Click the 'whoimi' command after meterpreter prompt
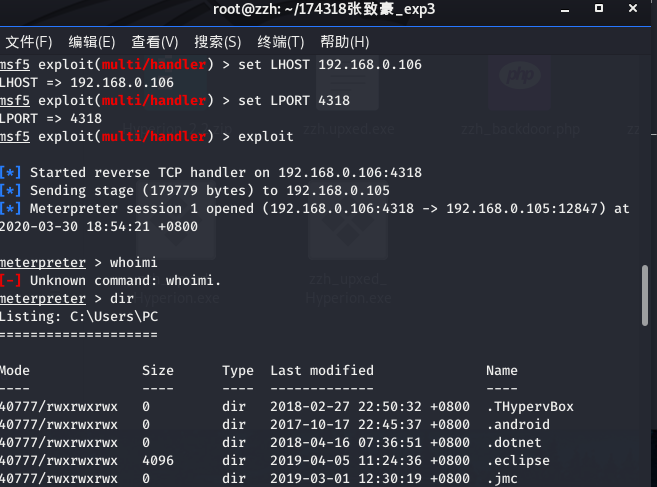Viewport: 657px width, 487px height. tap(133, 263)
